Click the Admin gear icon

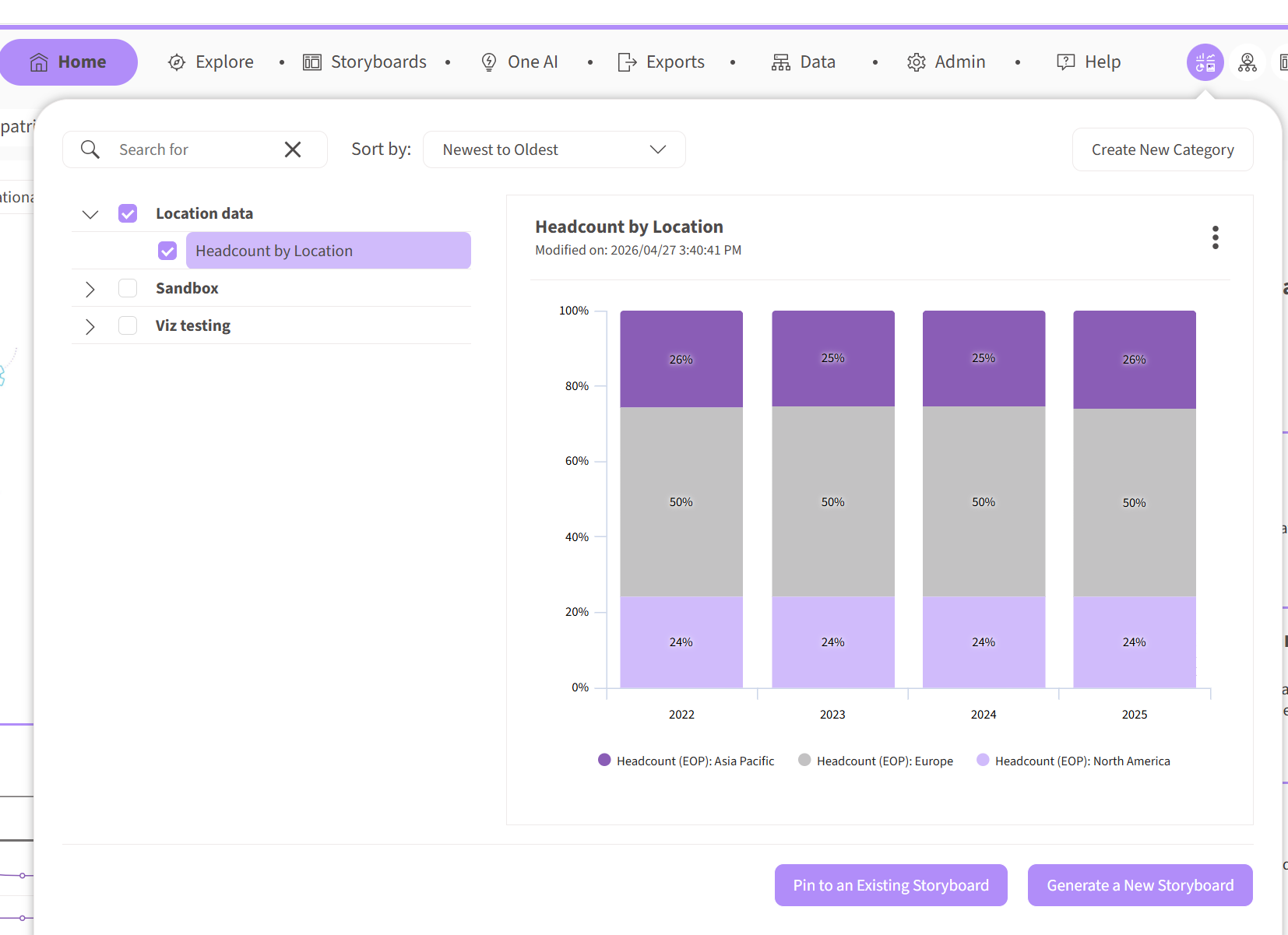click(917, 62)
